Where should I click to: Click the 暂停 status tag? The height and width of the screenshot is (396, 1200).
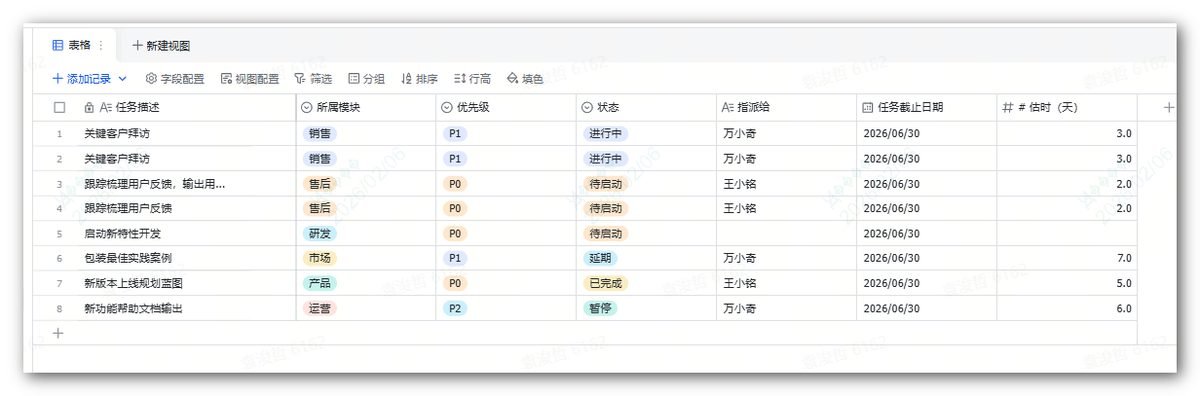pos(601,308)
